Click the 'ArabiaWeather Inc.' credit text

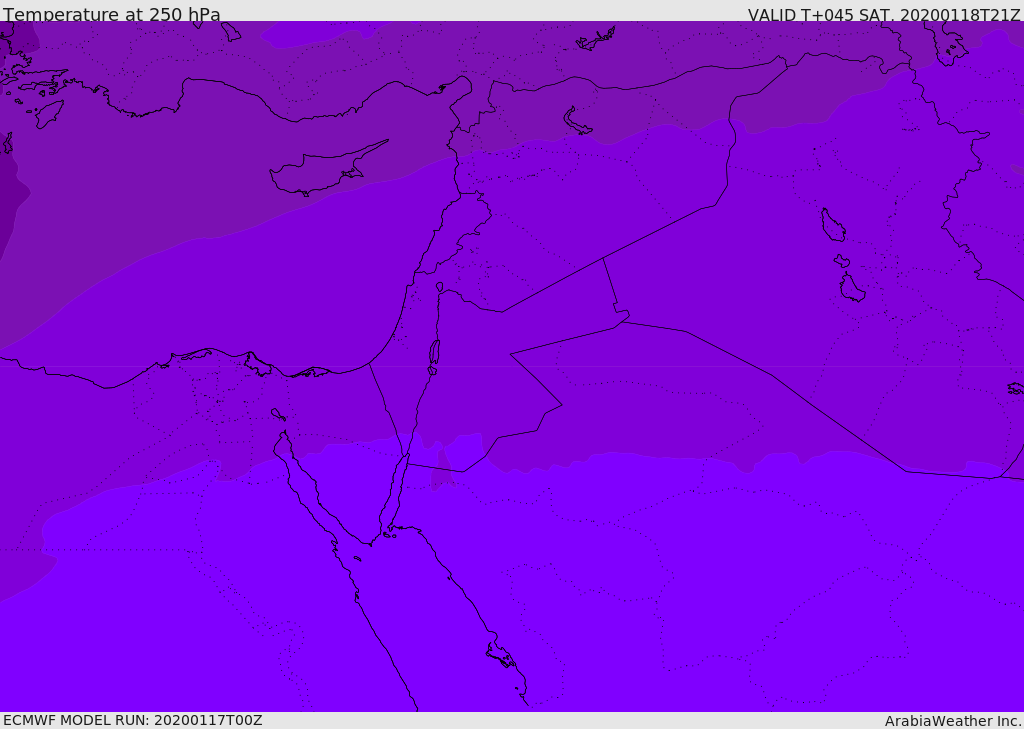pos(952,721)
